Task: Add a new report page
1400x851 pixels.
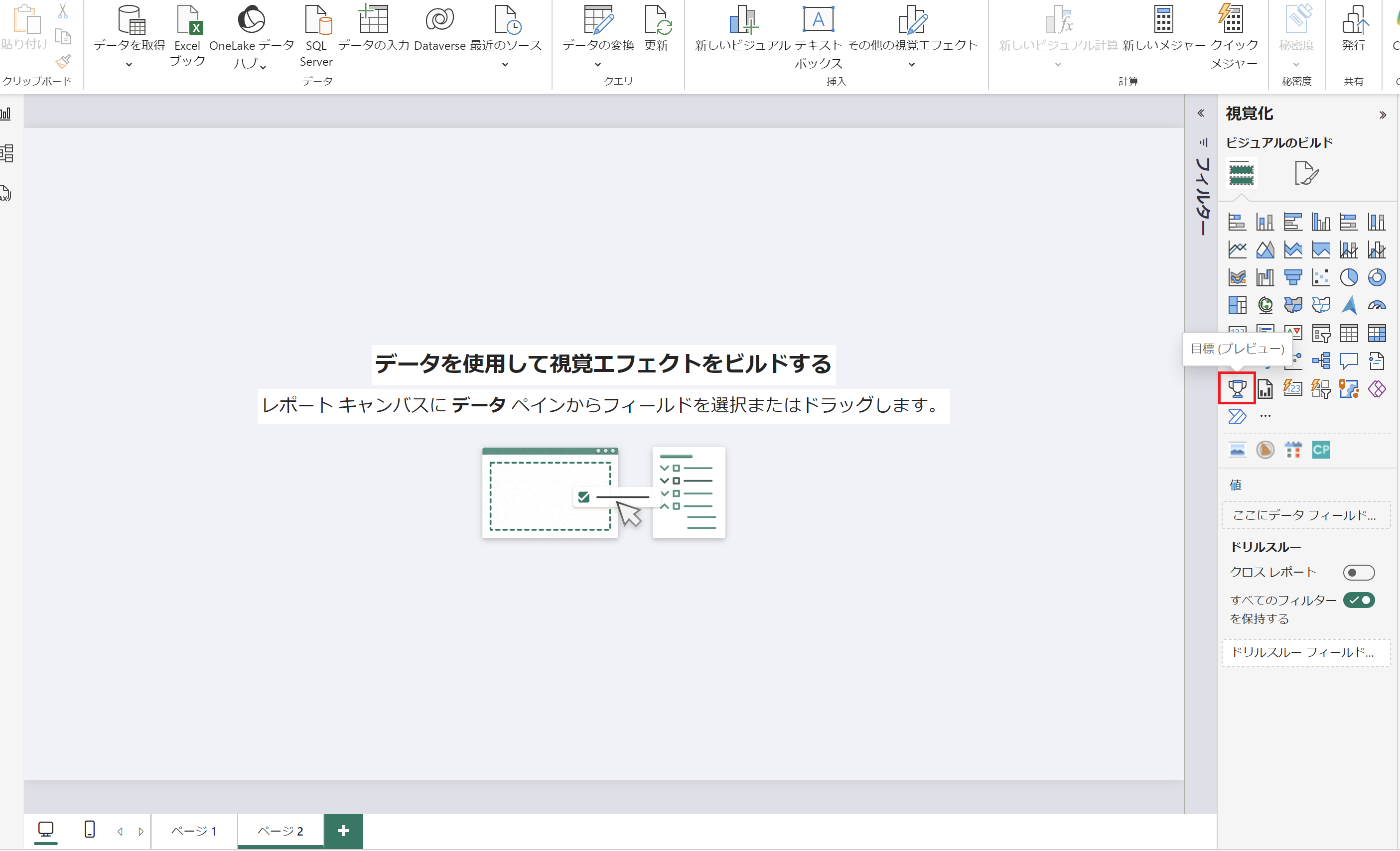Action: tap(343, 831)
